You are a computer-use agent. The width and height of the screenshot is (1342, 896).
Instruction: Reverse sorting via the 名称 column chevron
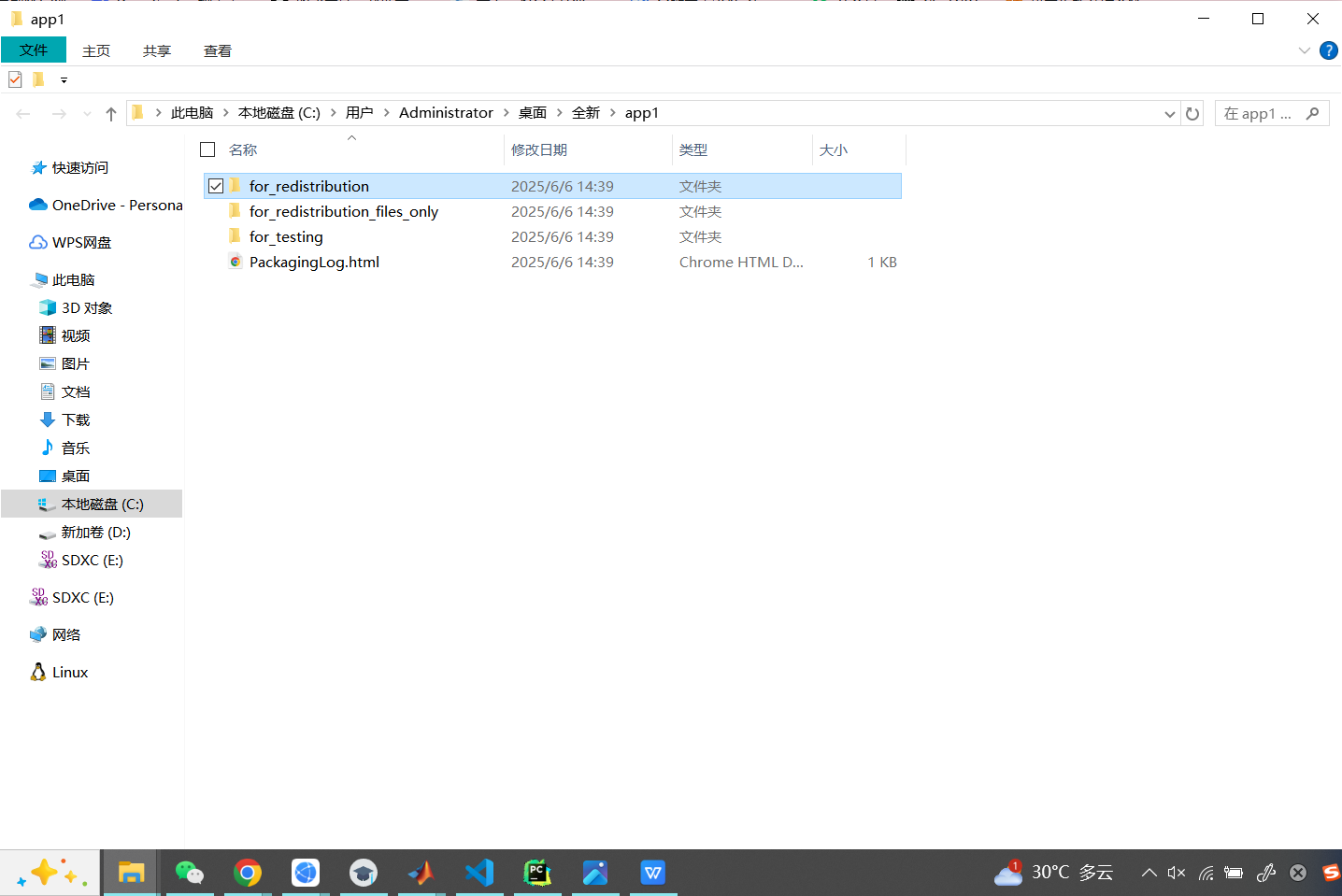coord(352,137)
